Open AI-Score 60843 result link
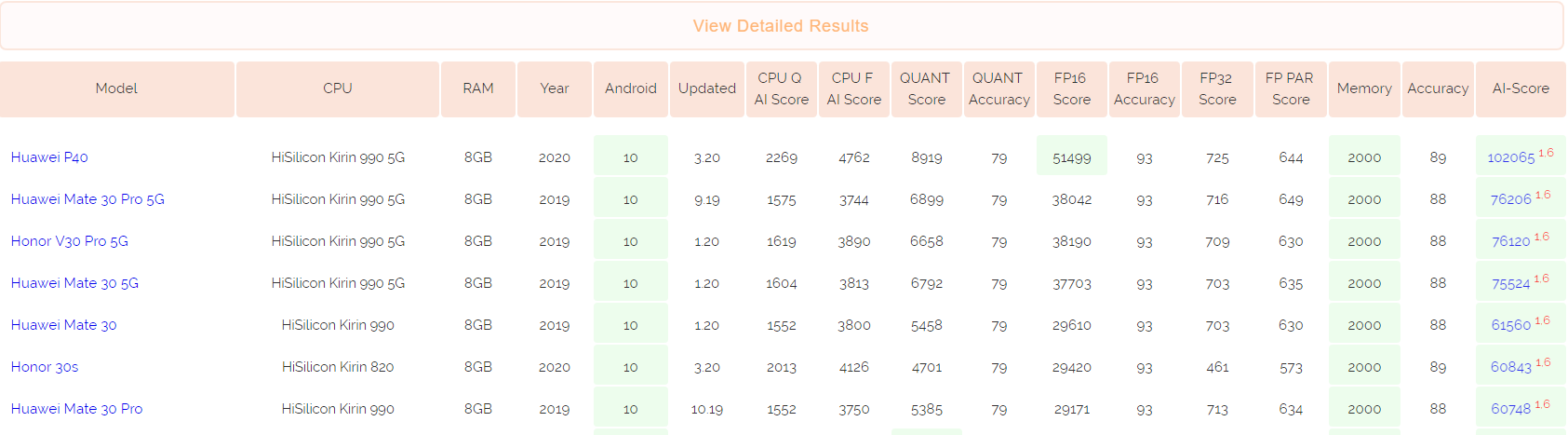Screen dimensions: 1568x435 coord(1510,367)
